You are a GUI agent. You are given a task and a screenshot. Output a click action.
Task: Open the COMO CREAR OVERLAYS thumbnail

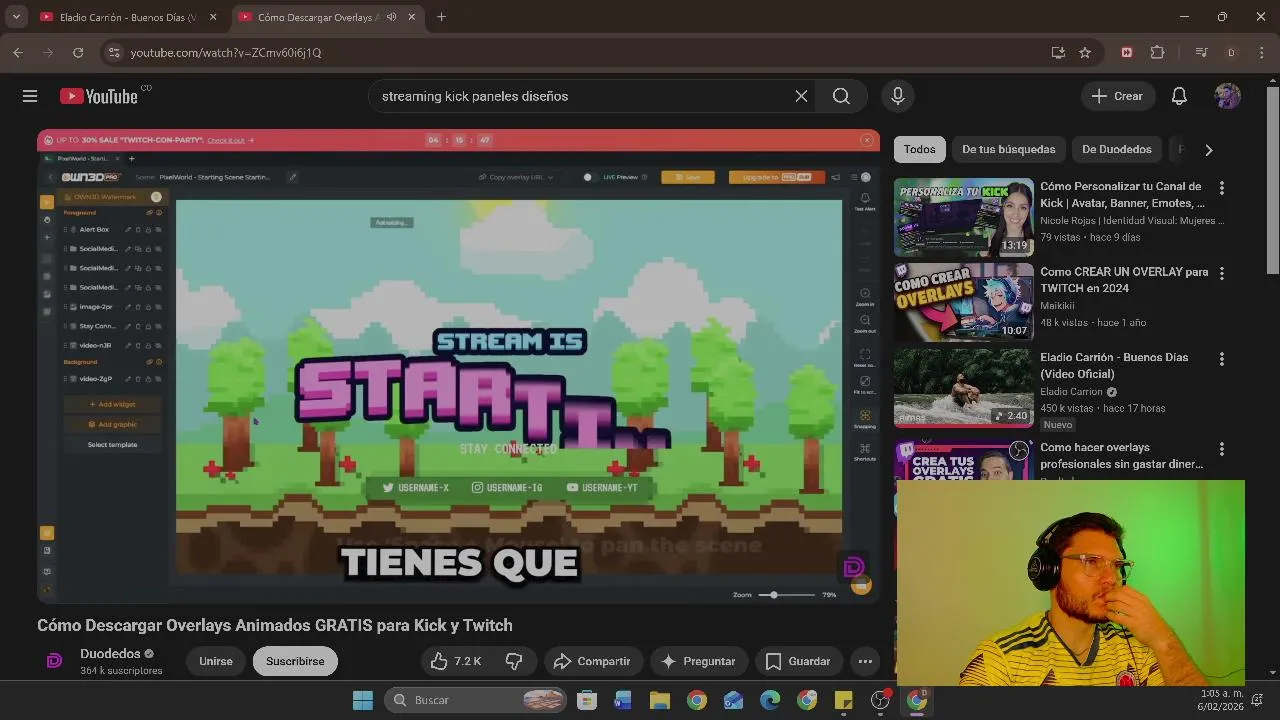[x=963, y=303]
